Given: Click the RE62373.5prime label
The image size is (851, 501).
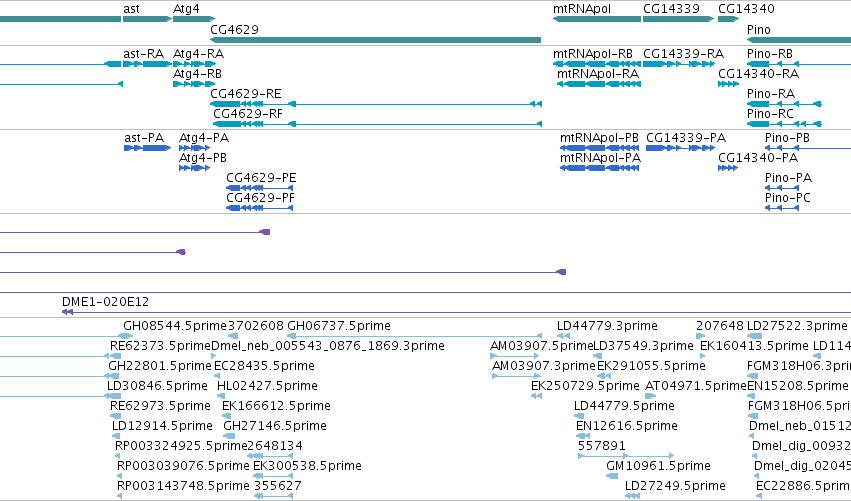Looking at the screenshot, I should [160, 346].
